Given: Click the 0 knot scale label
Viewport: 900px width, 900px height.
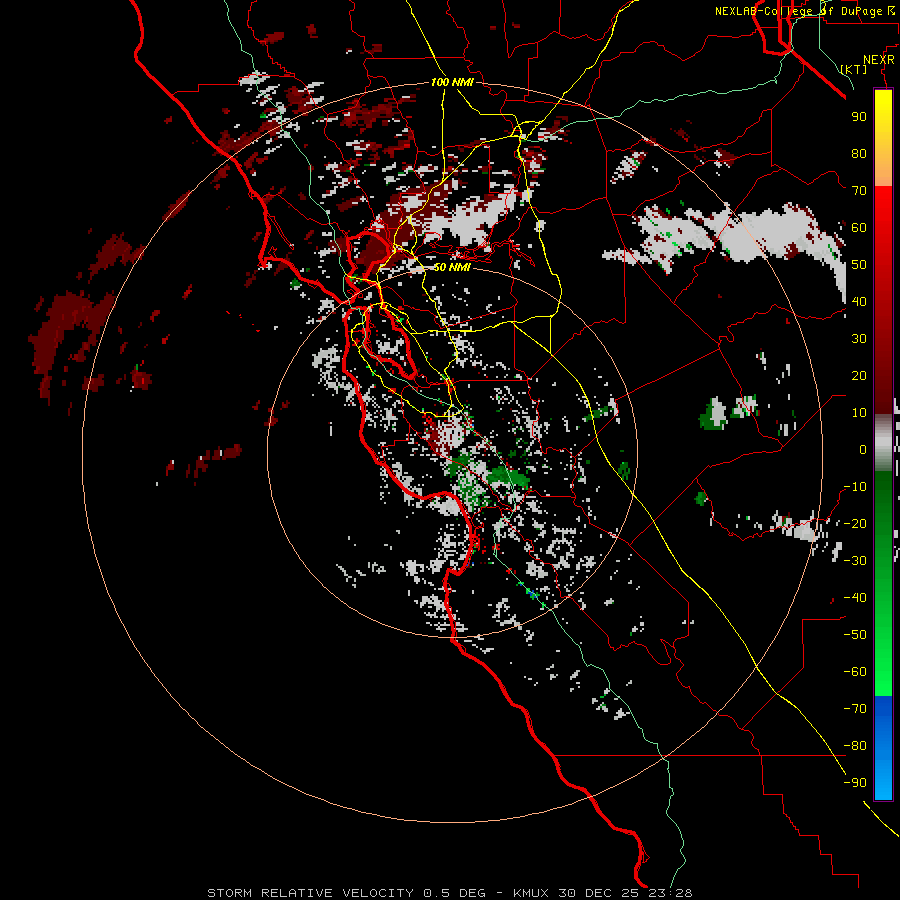Looking at the screenshot, I should [863, 449].
